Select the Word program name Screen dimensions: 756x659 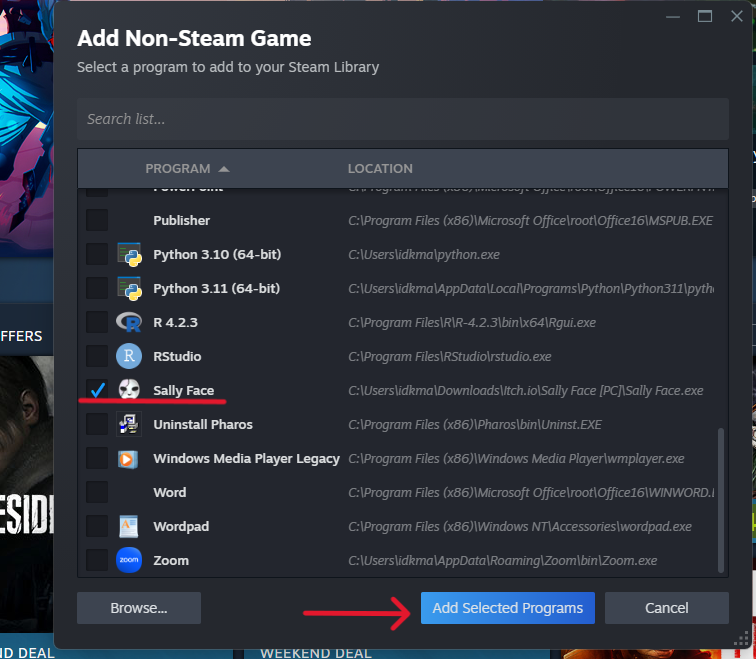click(x=170, y=492)
